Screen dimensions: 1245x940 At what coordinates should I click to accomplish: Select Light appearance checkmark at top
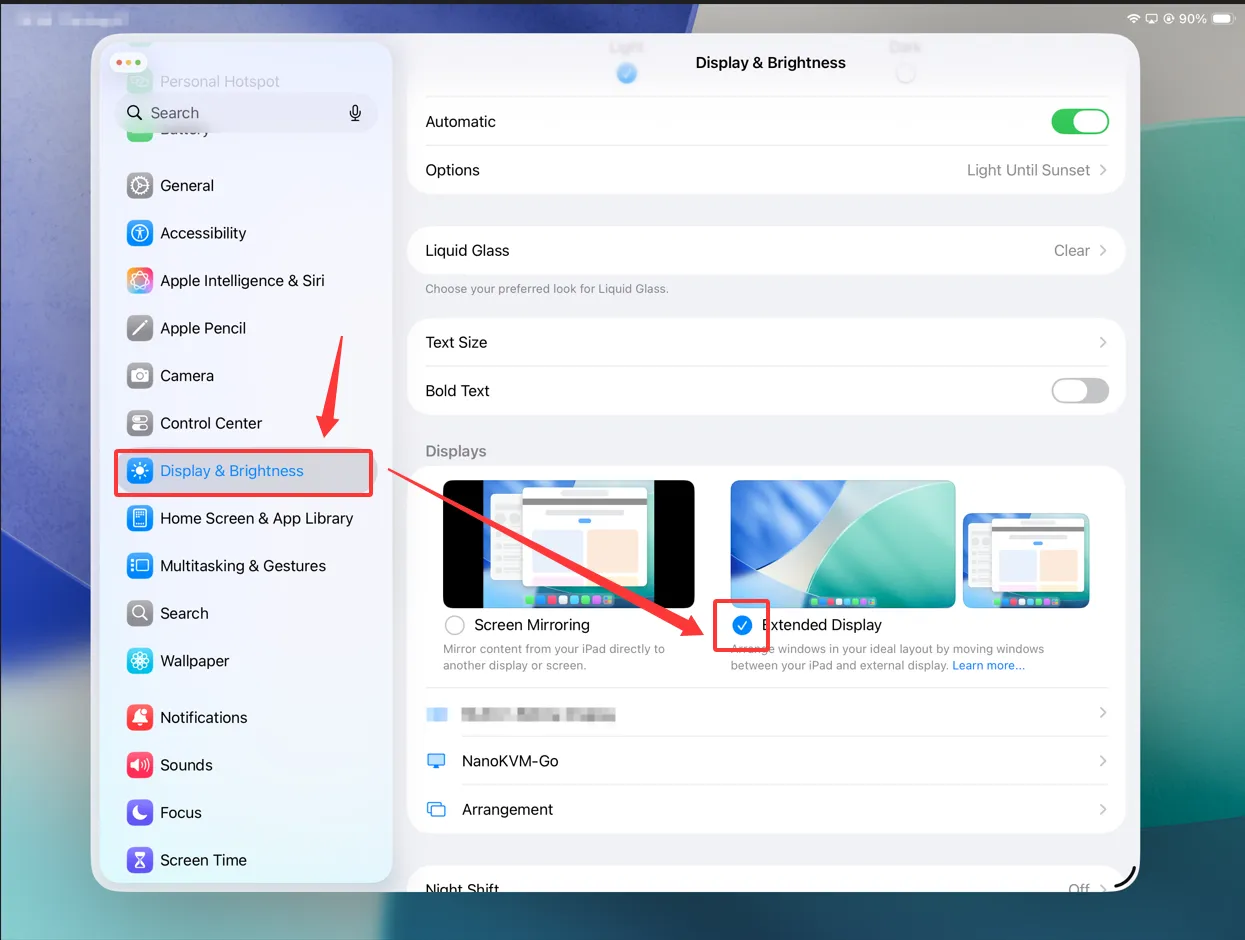(627, 73)
